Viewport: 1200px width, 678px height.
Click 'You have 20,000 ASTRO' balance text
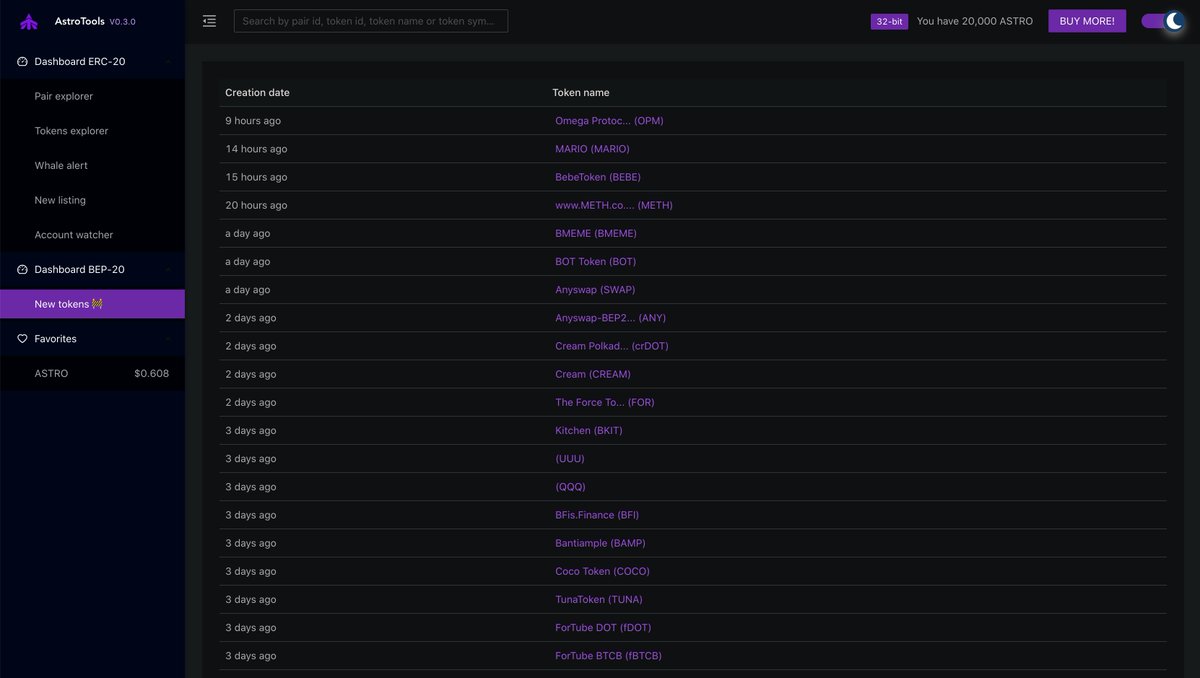[x=975, y=21]
